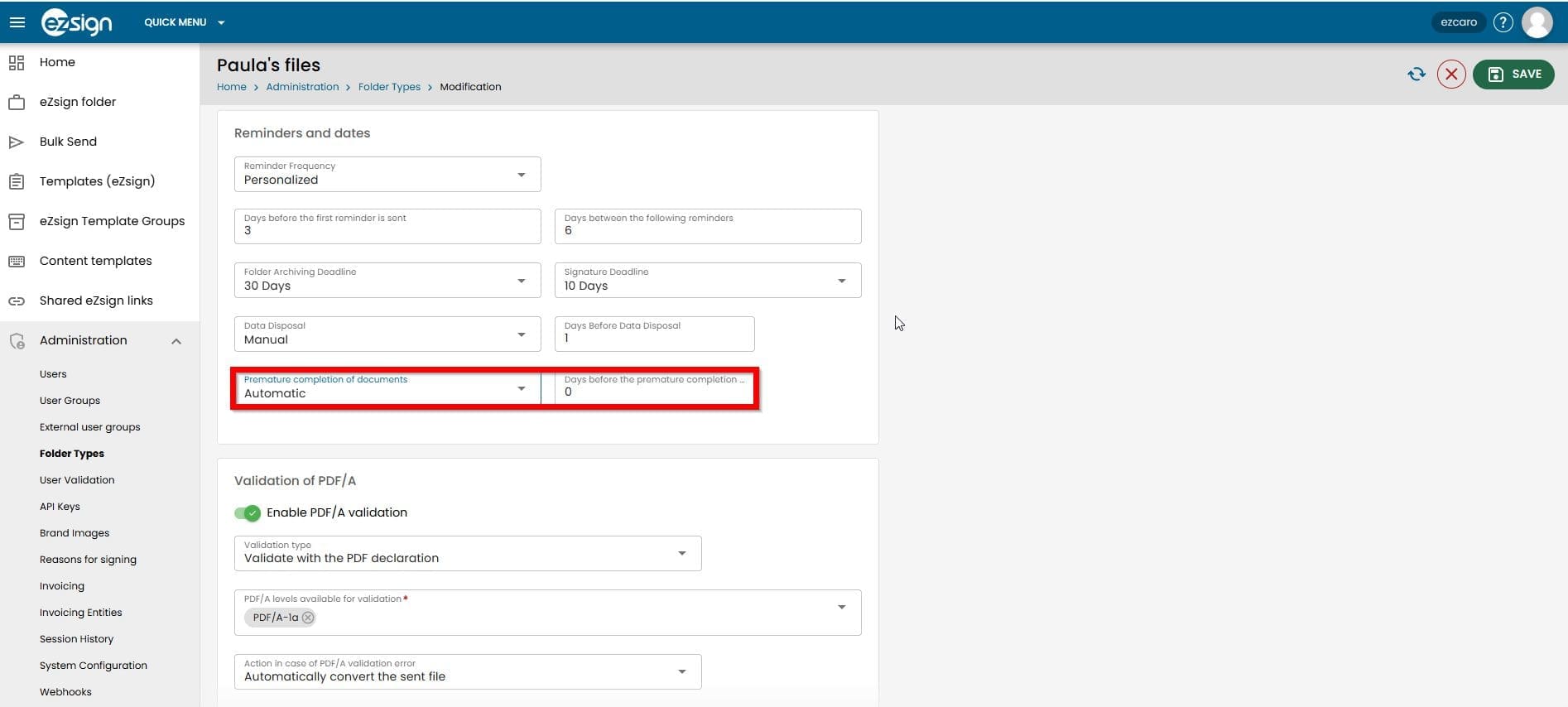Remove the PDF/A-1a chip
This screenshot has width=1568, height=707.
[308, 618]
